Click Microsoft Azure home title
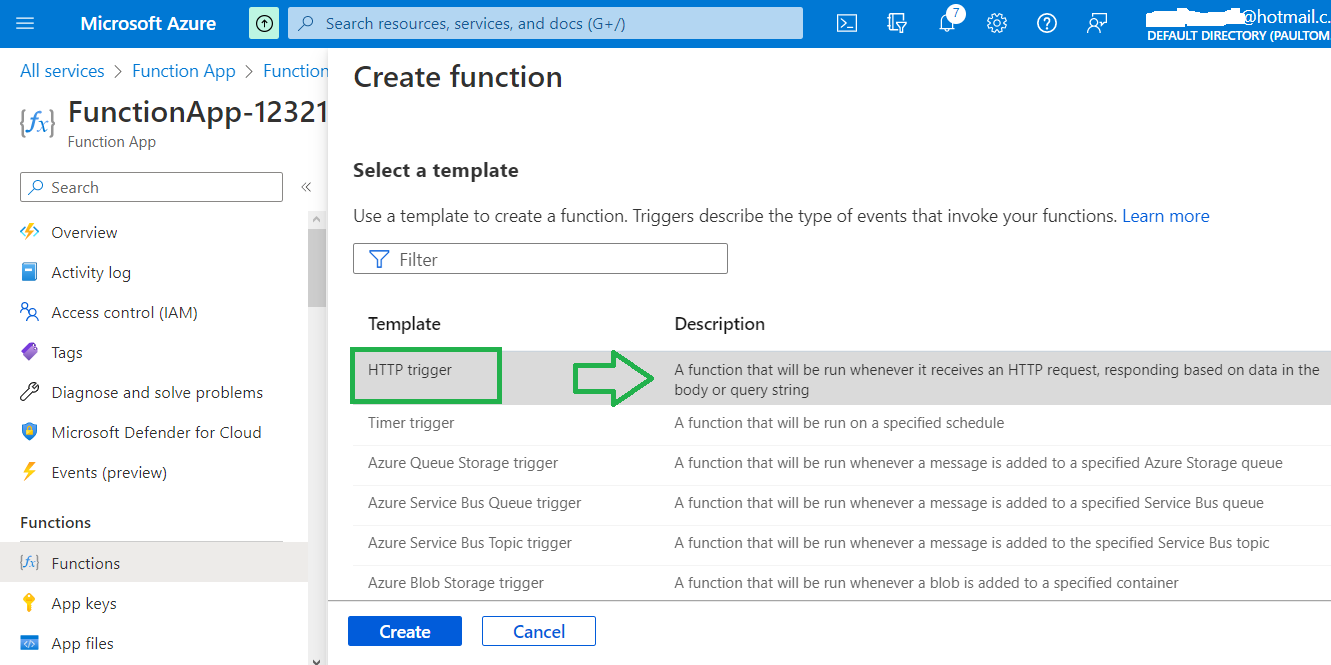The height and width of the screenshot is (665, 1331). 148,23
